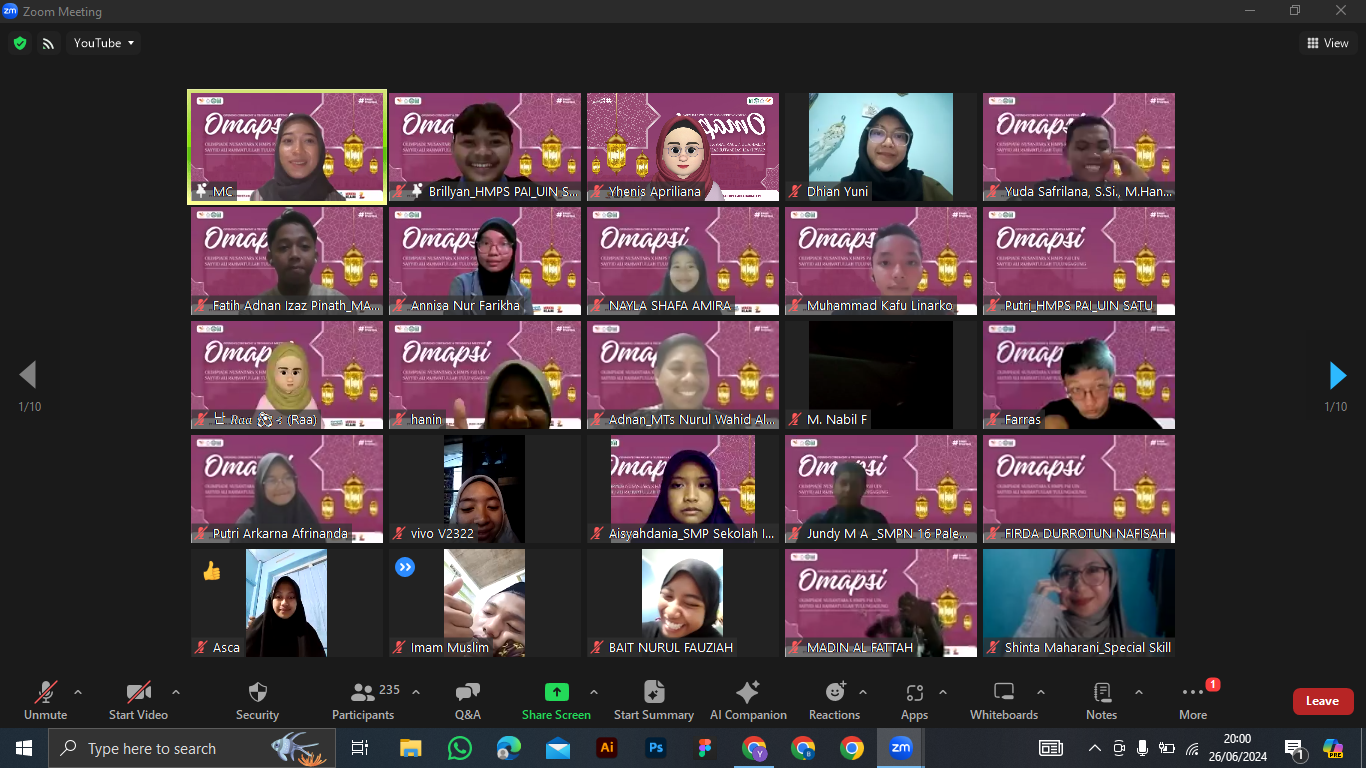Open the View layout menu
The image size is (1366, 768).
[x=1327, y=43]
